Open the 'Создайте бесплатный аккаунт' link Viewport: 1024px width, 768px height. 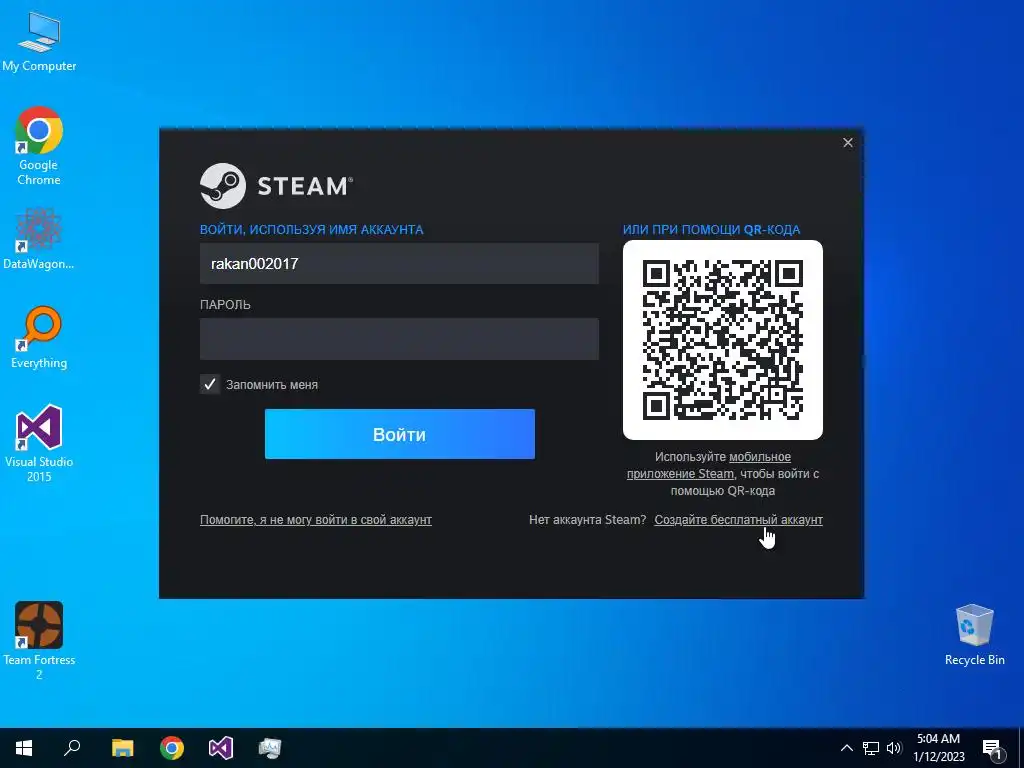point(739,520)
